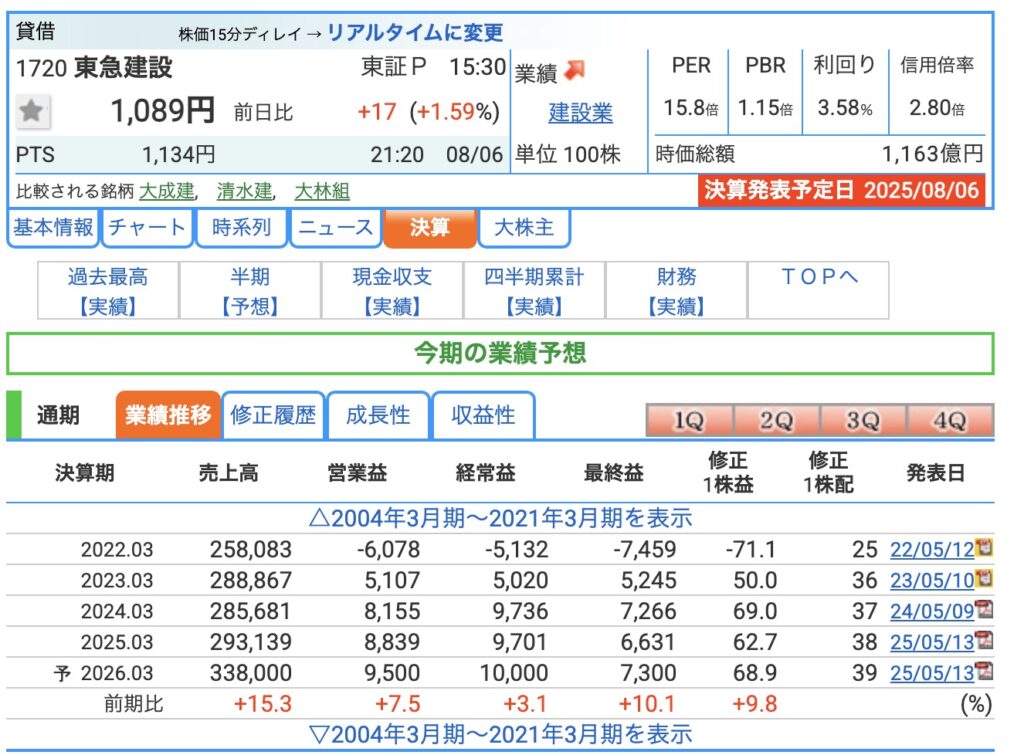Viewport: 1024px width, 755px height.
Task: Click the 時価総額 value 1,163億円
Action: (x=933, y=154)
